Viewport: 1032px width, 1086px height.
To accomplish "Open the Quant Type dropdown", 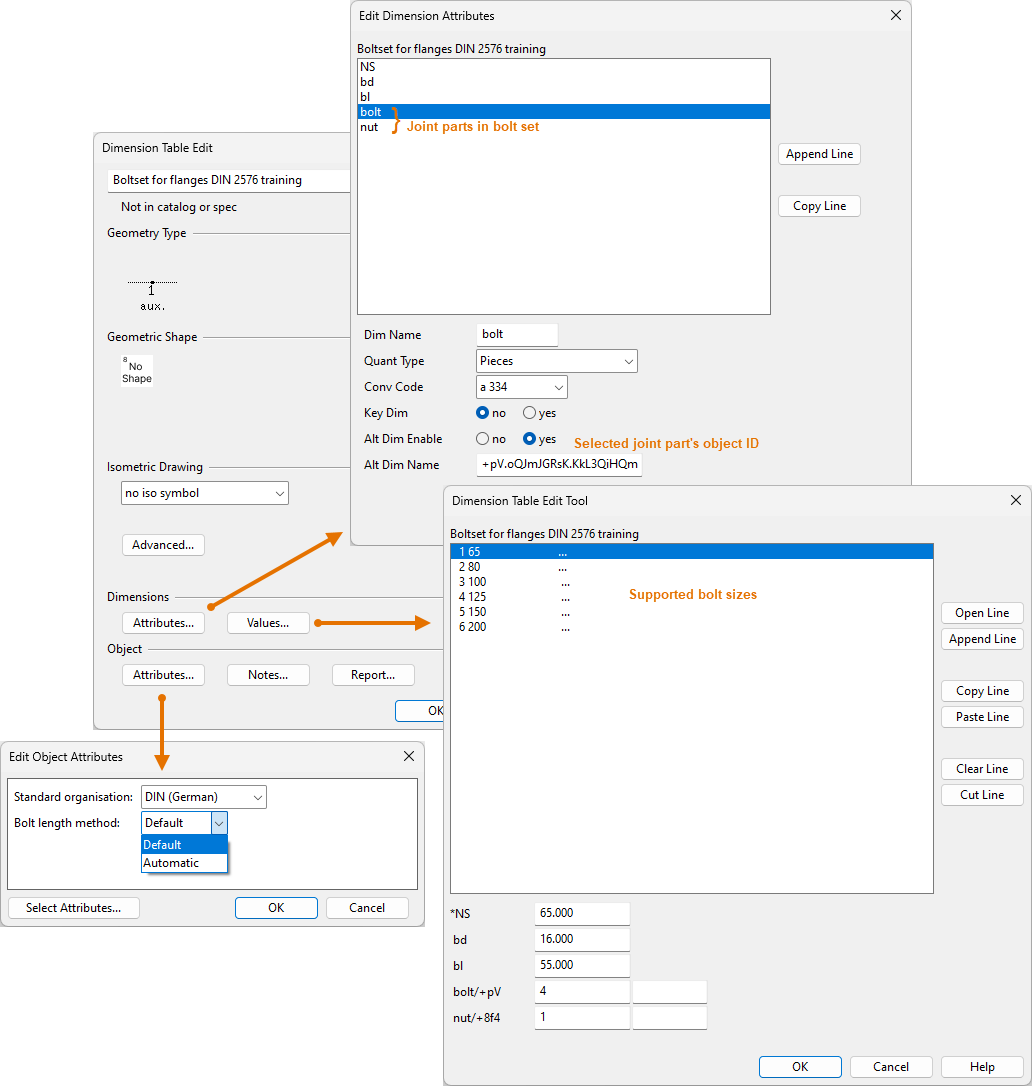I will (x=557, y=361).
